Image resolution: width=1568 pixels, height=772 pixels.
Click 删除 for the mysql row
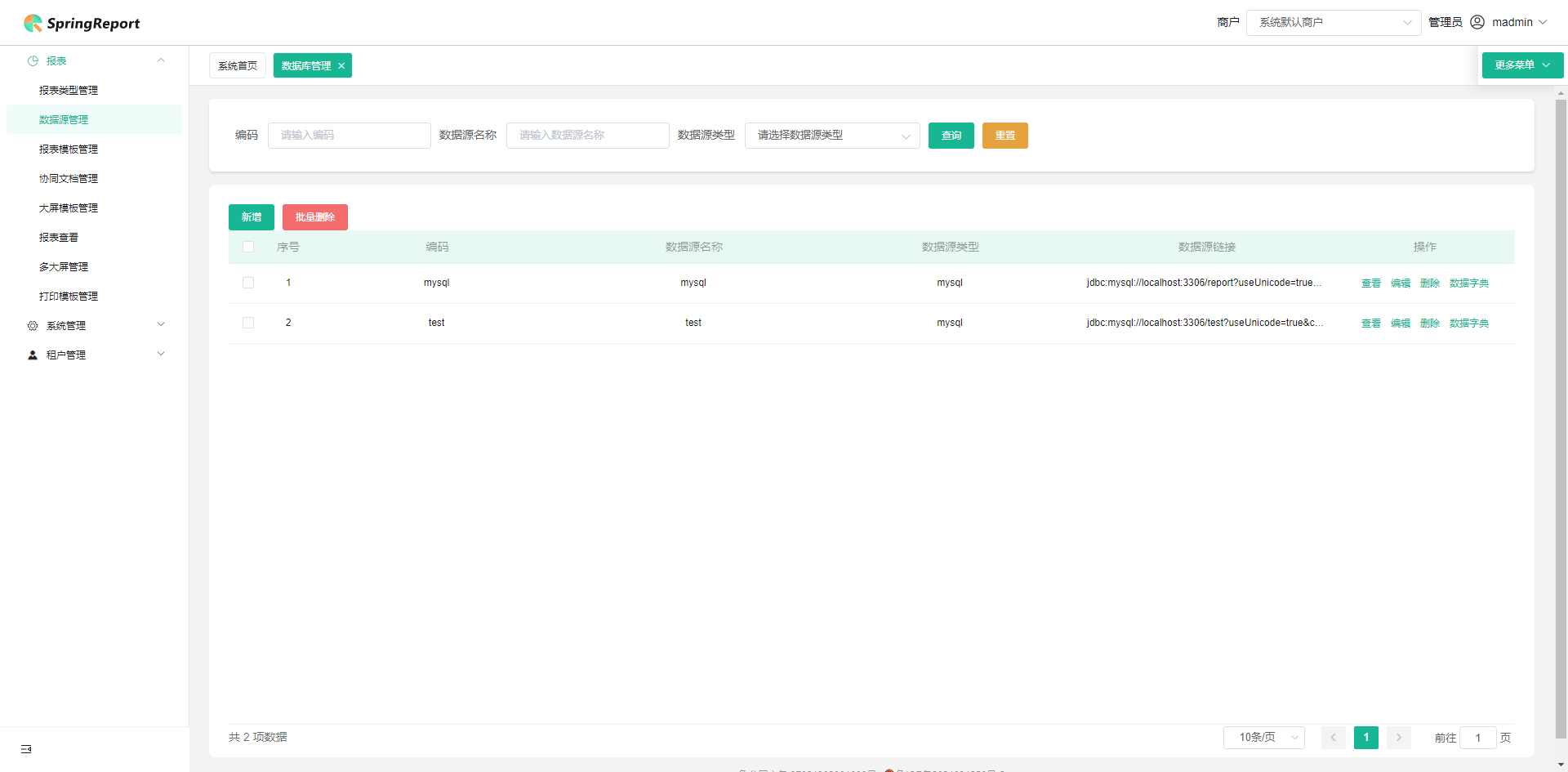[1430, 283]
